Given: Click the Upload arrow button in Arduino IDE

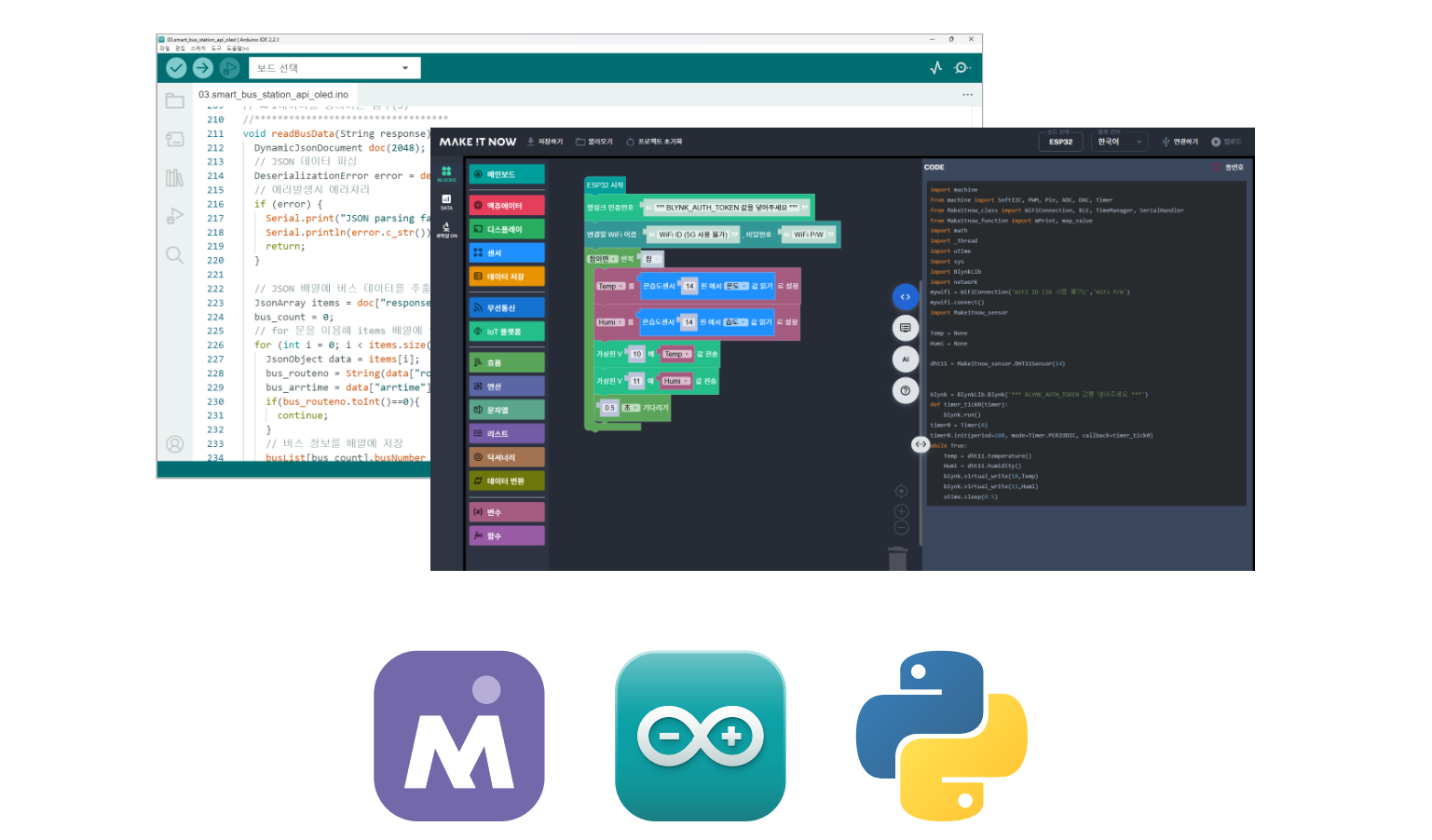Looking at the screenshot, I should pyautogui.click(x=202, y=68).
